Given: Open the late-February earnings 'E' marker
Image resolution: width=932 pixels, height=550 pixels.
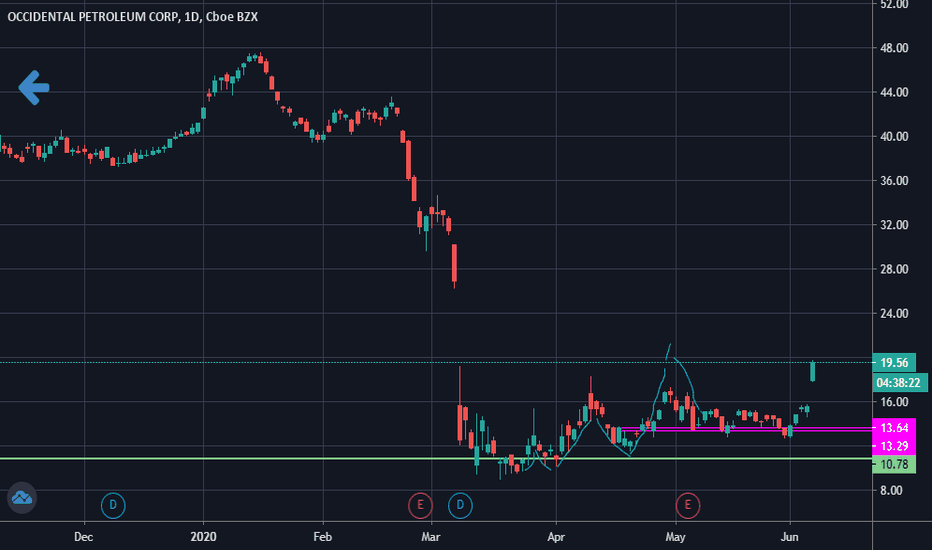Looking at the screenshot, I should point(420,505).
